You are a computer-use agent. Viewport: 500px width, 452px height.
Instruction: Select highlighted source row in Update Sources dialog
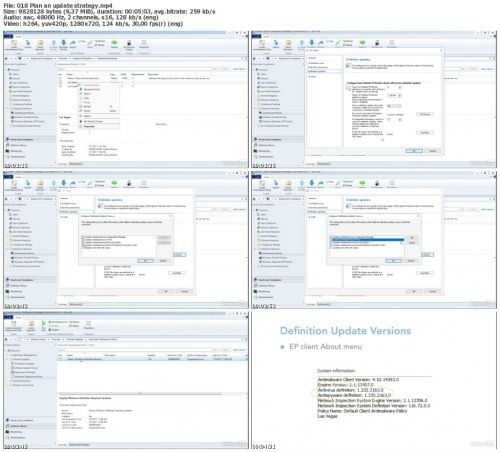tap(367, 240)
